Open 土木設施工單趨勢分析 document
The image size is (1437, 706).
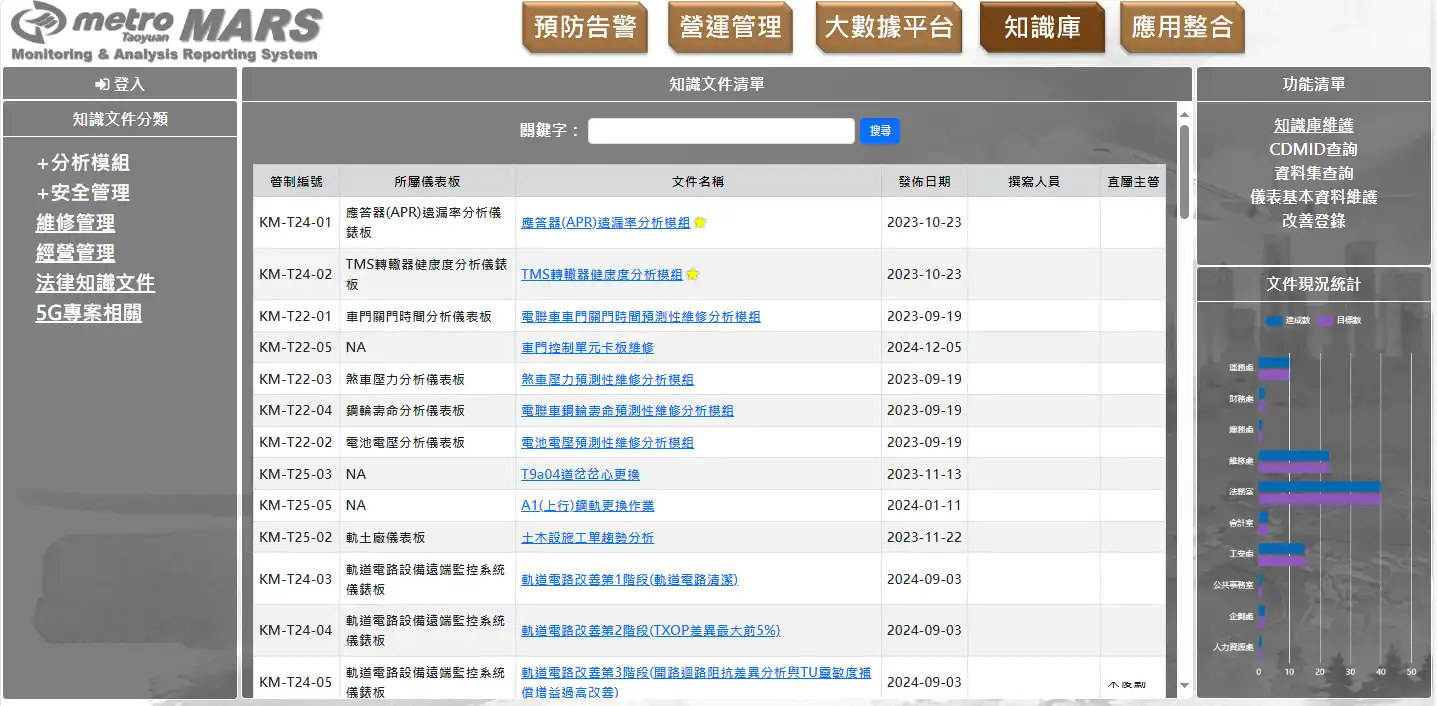pyautogui.click(x=587, y=538)
